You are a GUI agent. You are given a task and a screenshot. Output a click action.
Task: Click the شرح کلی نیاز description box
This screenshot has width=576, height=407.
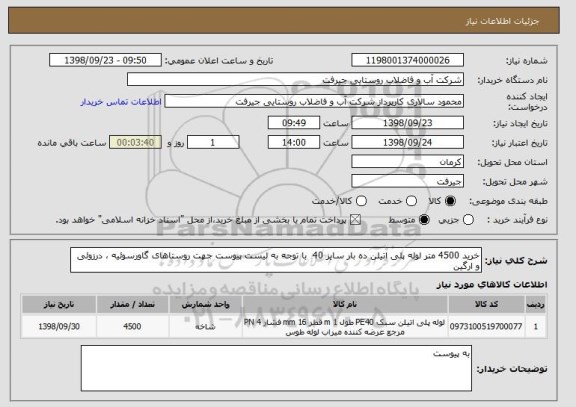tap(276, 260)
